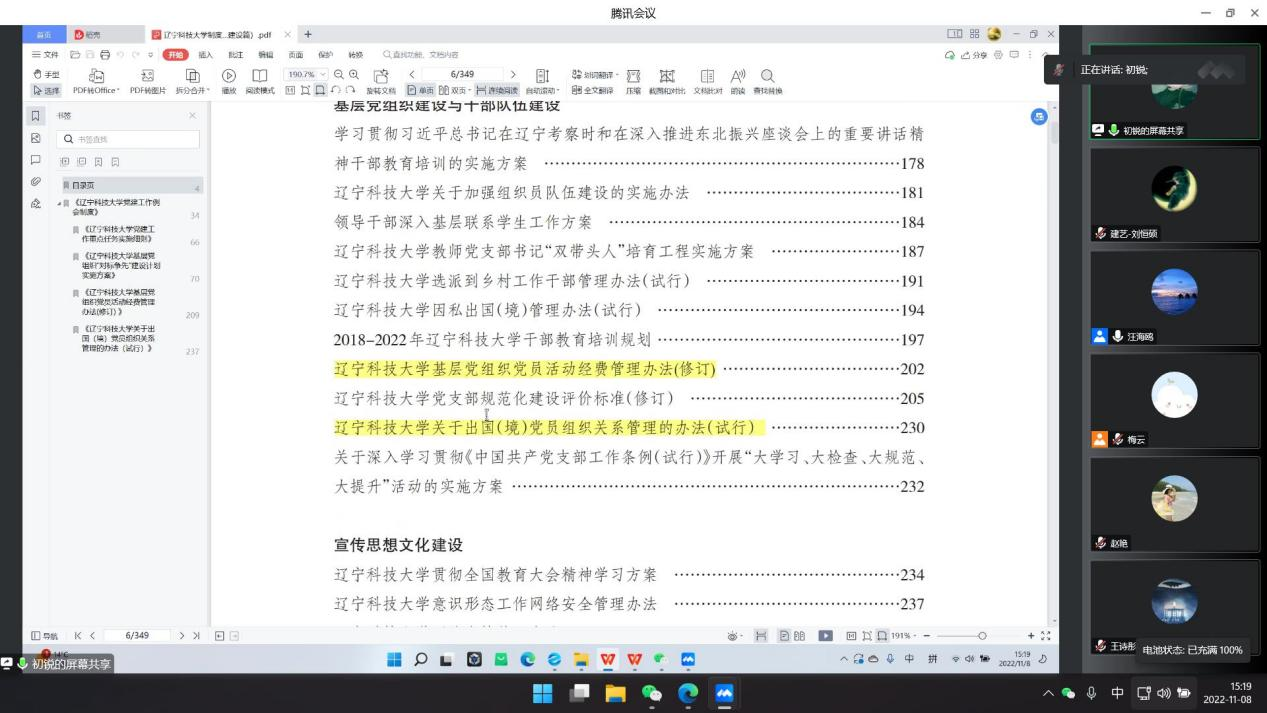This screenshot has width=1267, height=713.
Task: Click the 书签查找 bookmark search field
Action: click(x=127, y=140)
